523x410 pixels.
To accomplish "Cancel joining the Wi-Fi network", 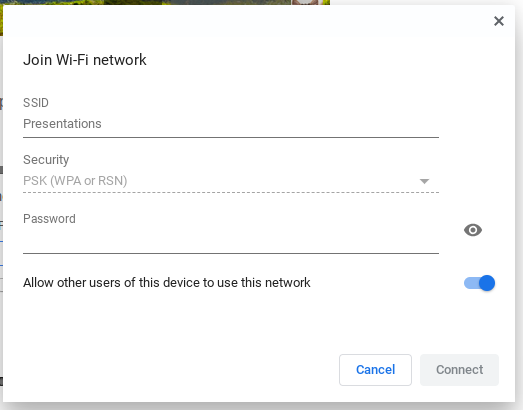I will coord(375,370).
